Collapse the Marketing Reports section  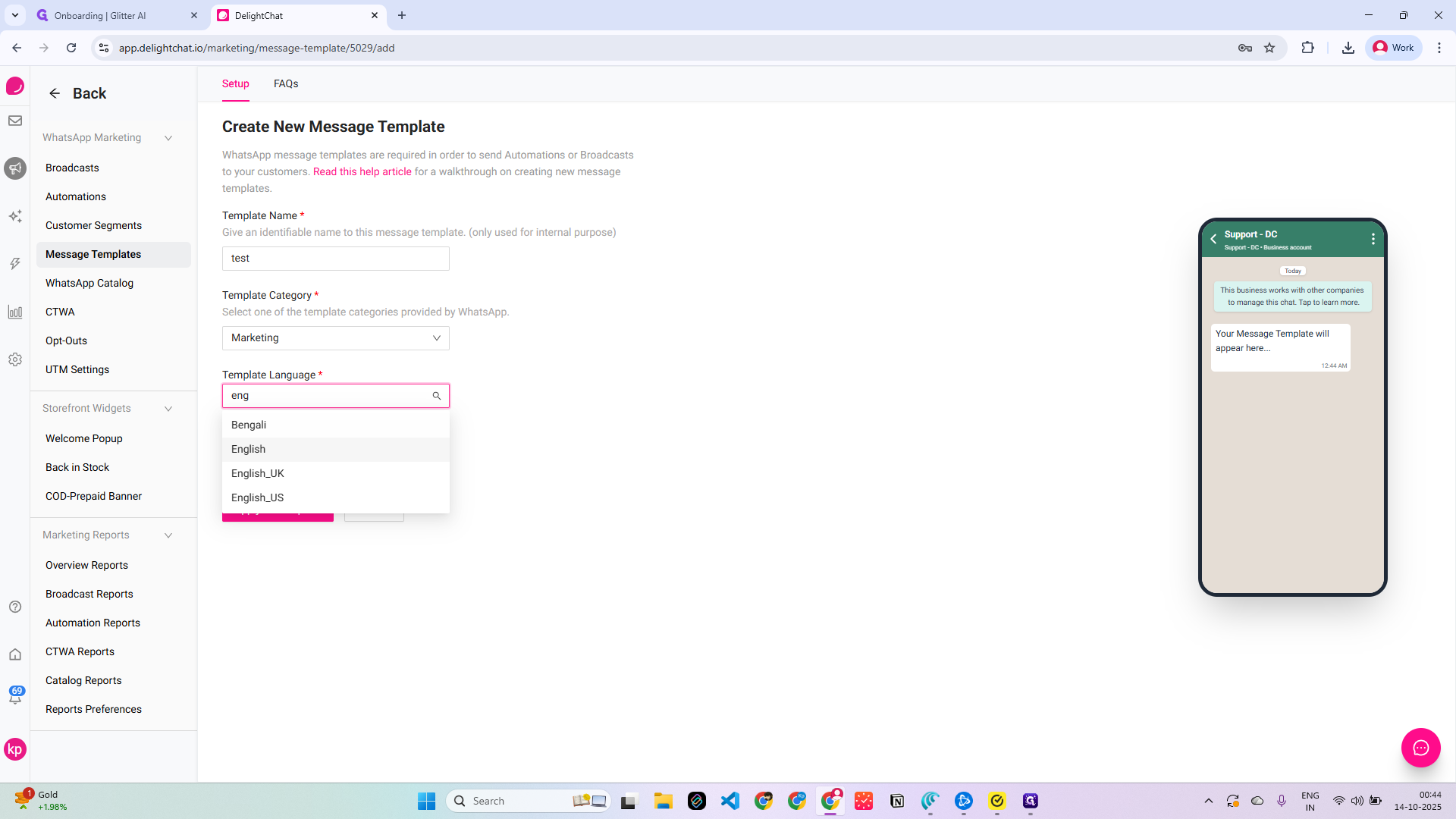(168, 535)
